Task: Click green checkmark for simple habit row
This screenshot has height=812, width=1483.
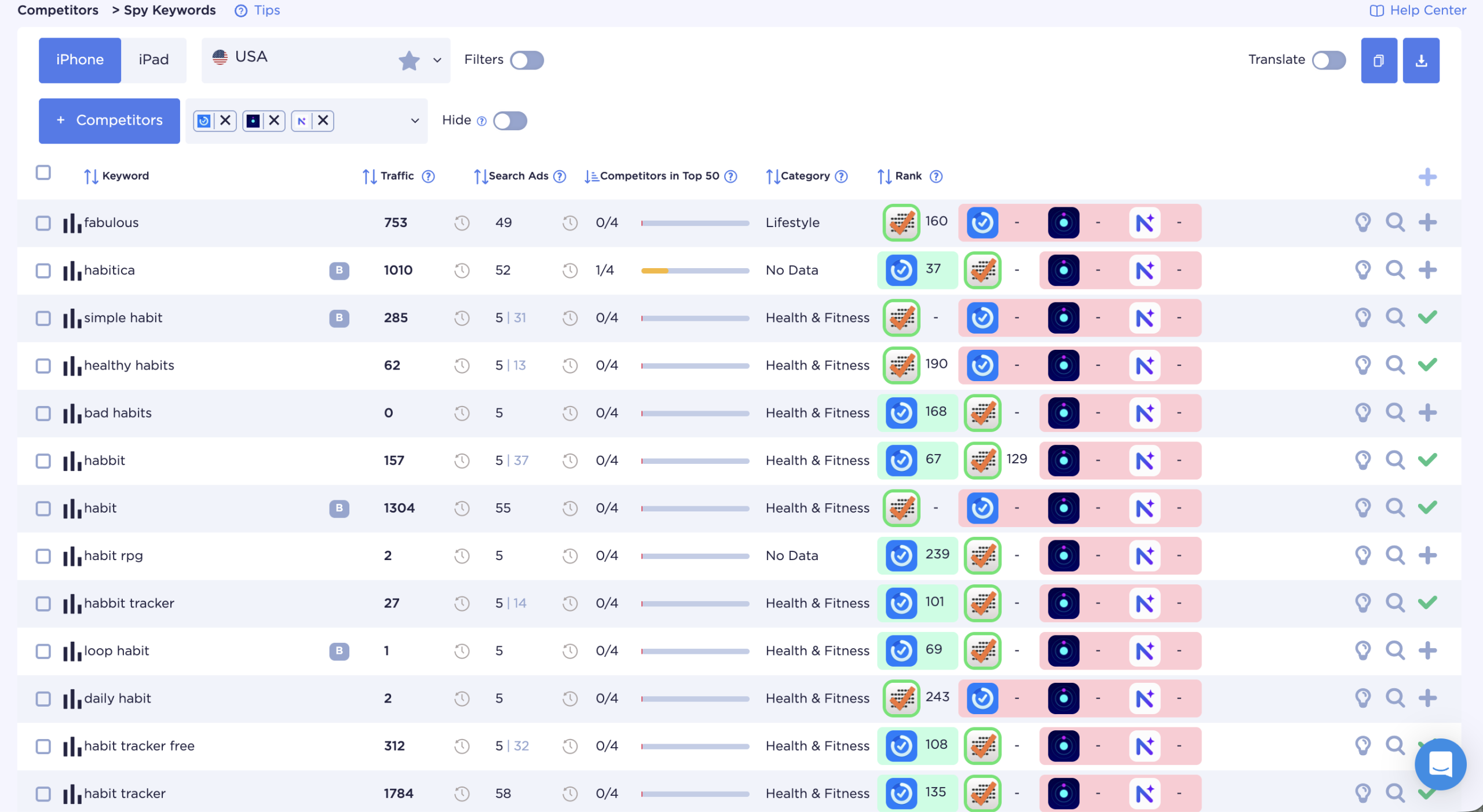Action: click(1427, 317)
